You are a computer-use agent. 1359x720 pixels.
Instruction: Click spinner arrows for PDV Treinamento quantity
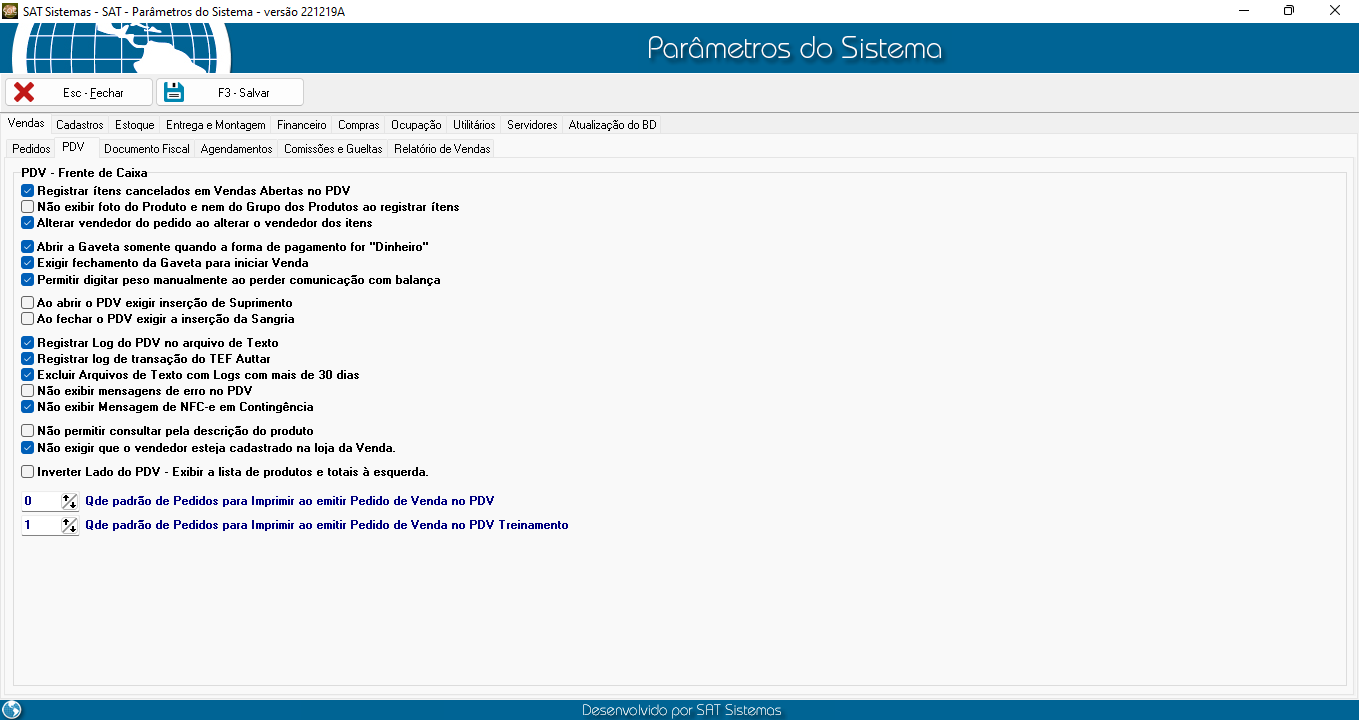[x=70, y=525]
